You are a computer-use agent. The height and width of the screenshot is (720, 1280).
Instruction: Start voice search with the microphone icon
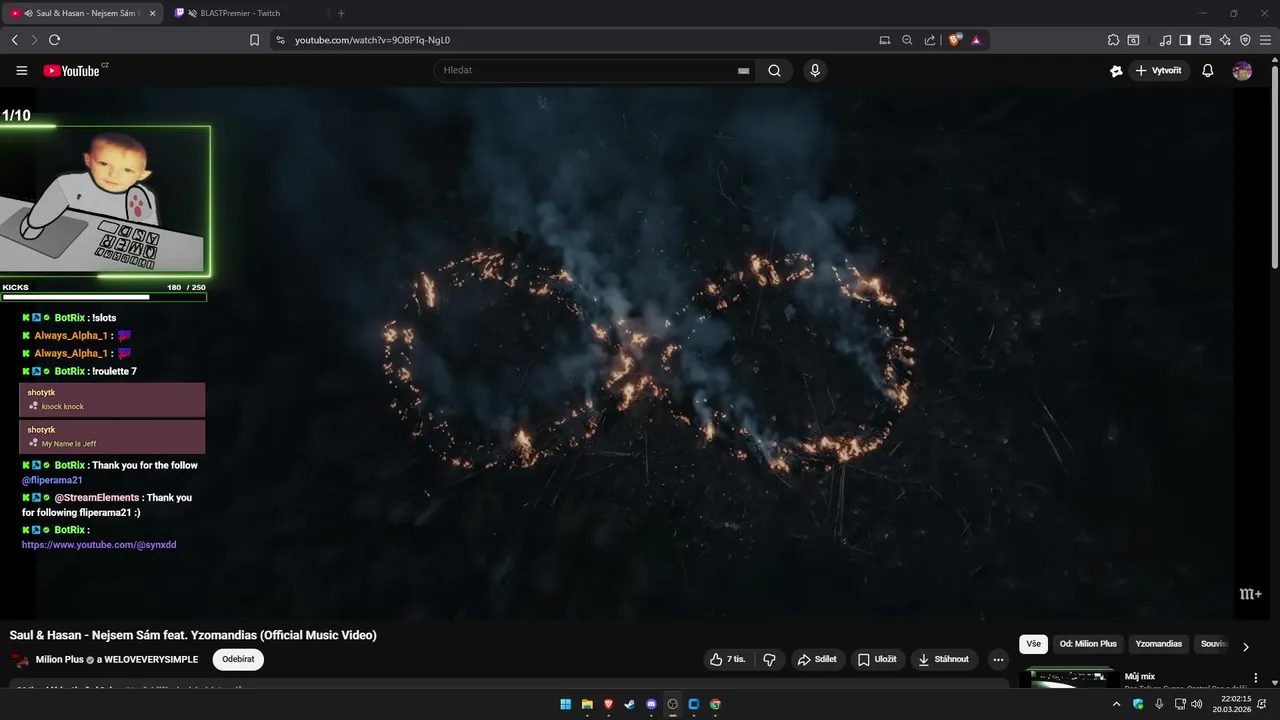coord(815,71)
